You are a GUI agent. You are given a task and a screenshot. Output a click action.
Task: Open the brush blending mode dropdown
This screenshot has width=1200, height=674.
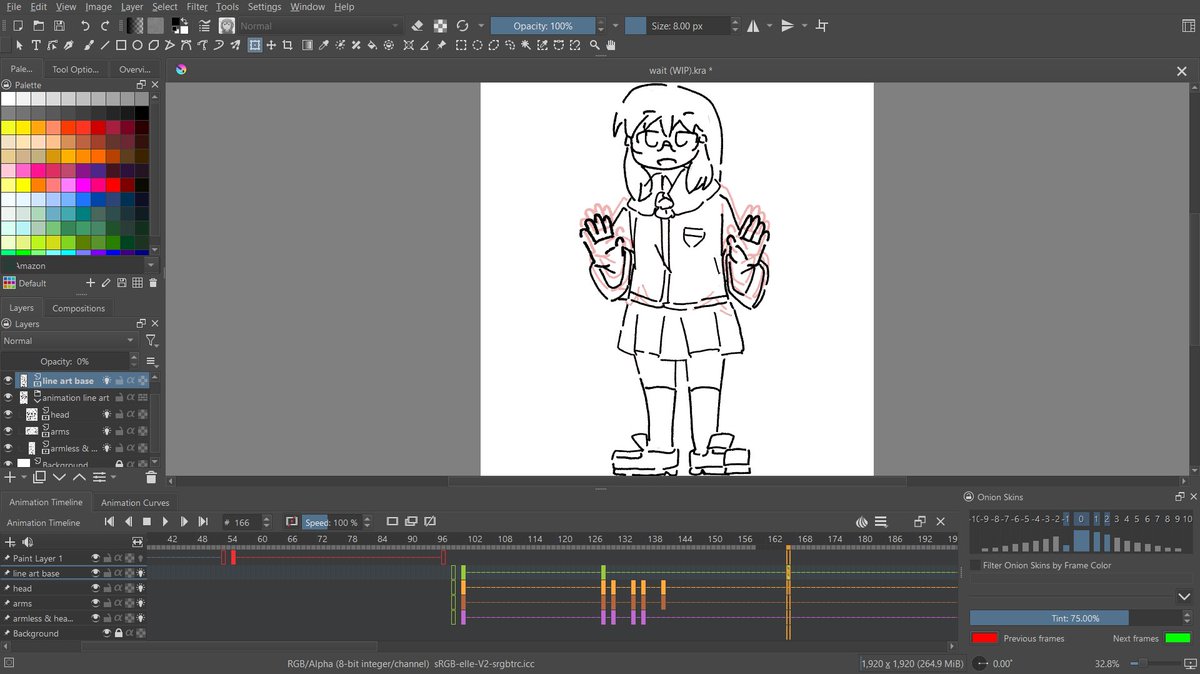click(319, 25)
